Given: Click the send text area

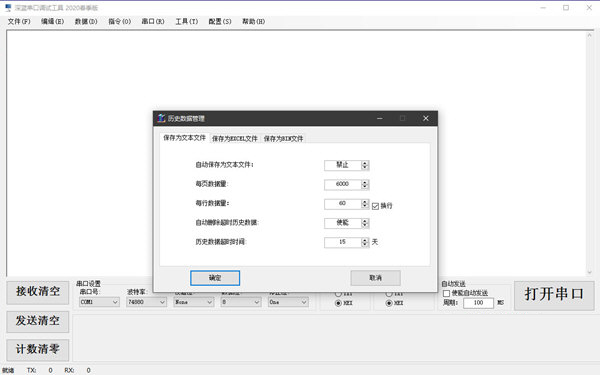Looking at the screenshot, I should (x=335, y=338).
